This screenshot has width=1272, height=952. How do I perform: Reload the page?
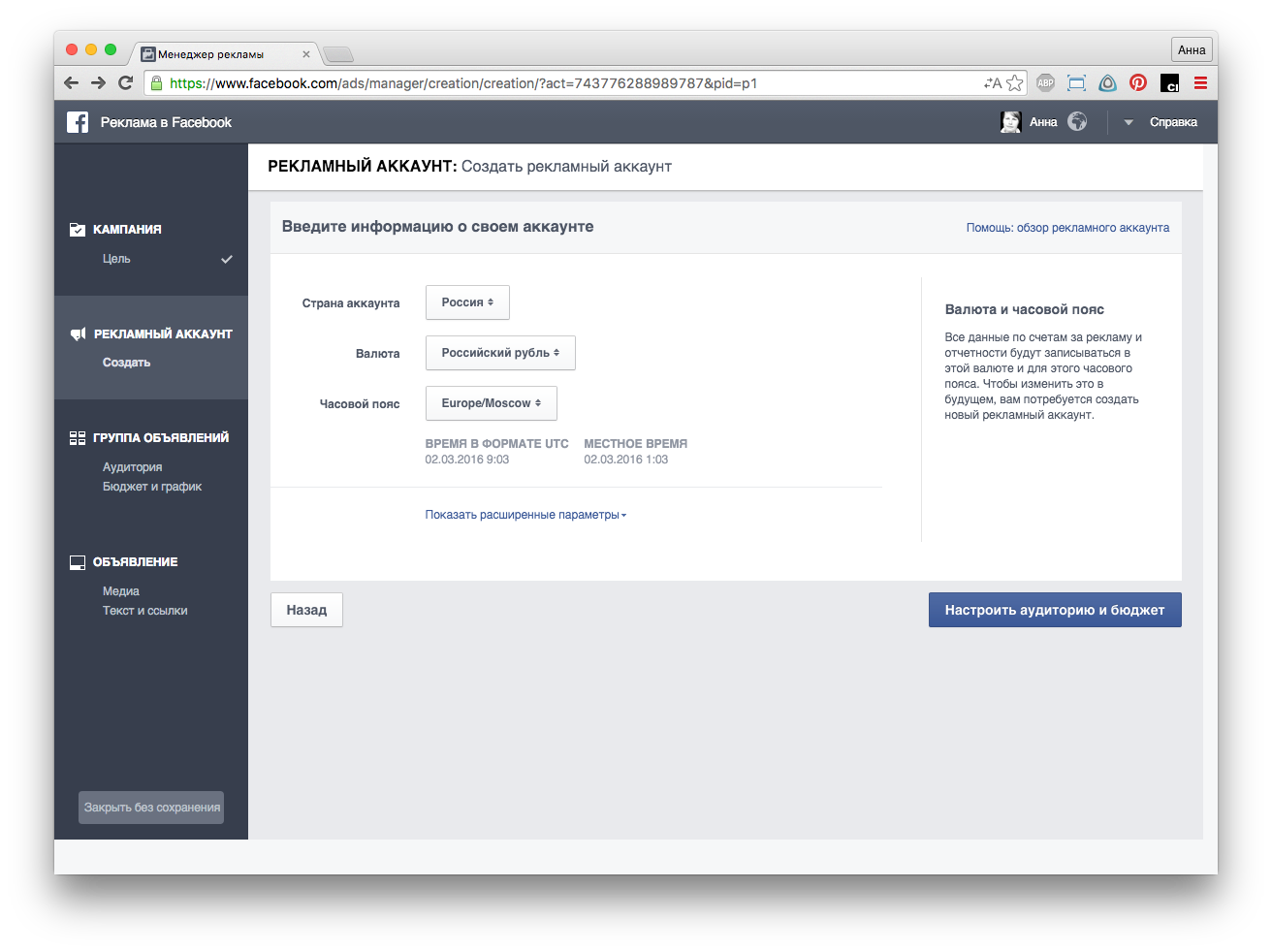(x=125, y=83)
